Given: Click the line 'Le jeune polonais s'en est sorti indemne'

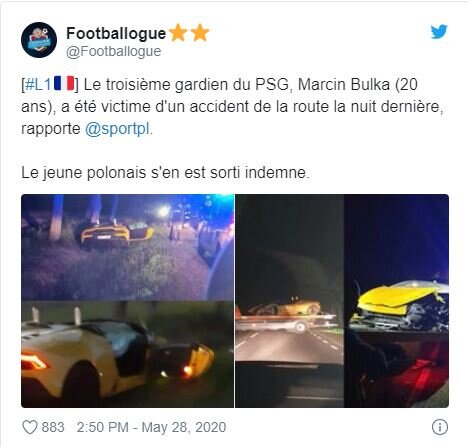Looking at the screenshot, I should pyautogui.click(x=165, y=173).
